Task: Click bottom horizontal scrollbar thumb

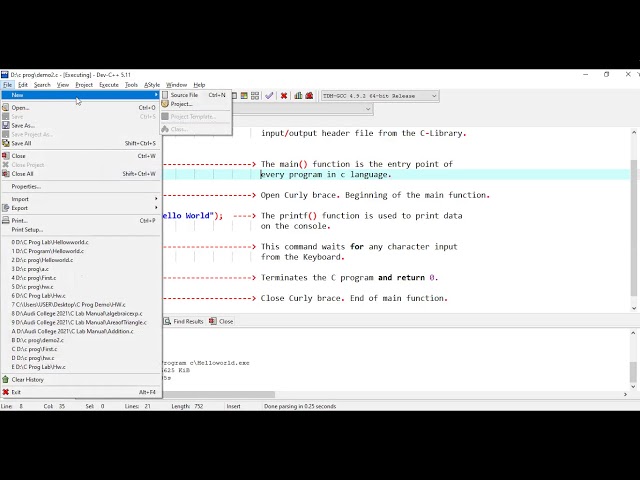Action: pyautogui.click(x=219, y=394)
